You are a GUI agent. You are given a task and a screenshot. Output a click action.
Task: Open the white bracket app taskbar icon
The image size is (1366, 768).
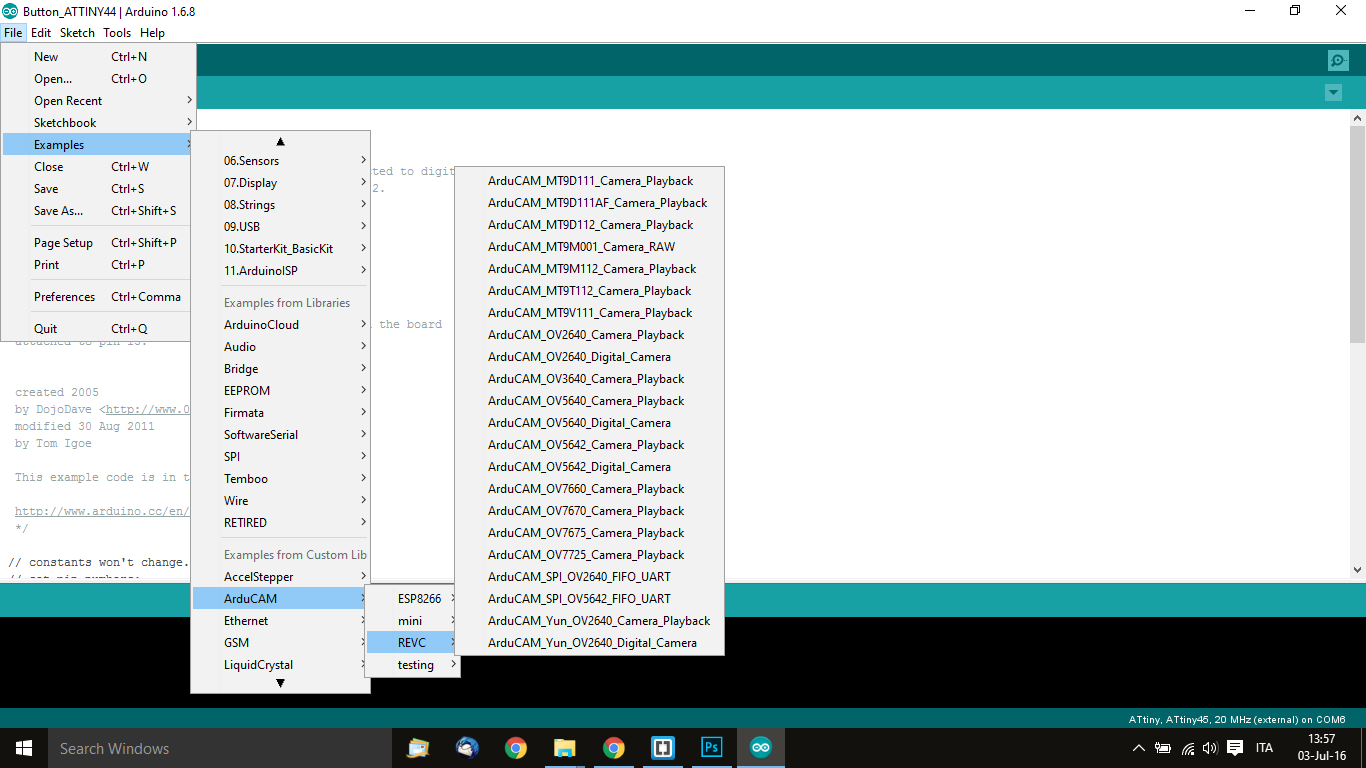point(663,748)
